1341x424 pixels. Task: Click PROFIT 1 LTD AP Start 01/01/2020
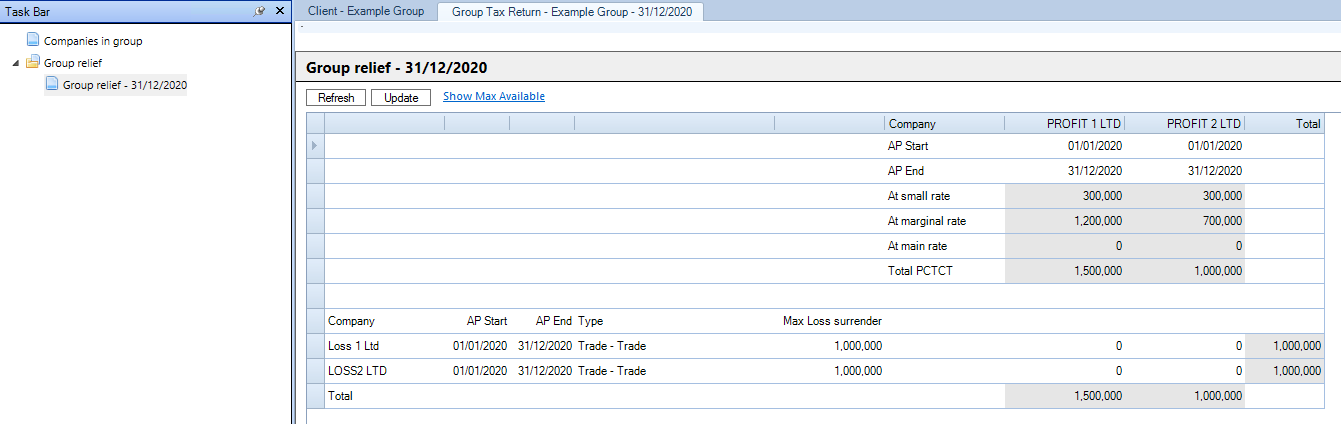click(1094, 146)
